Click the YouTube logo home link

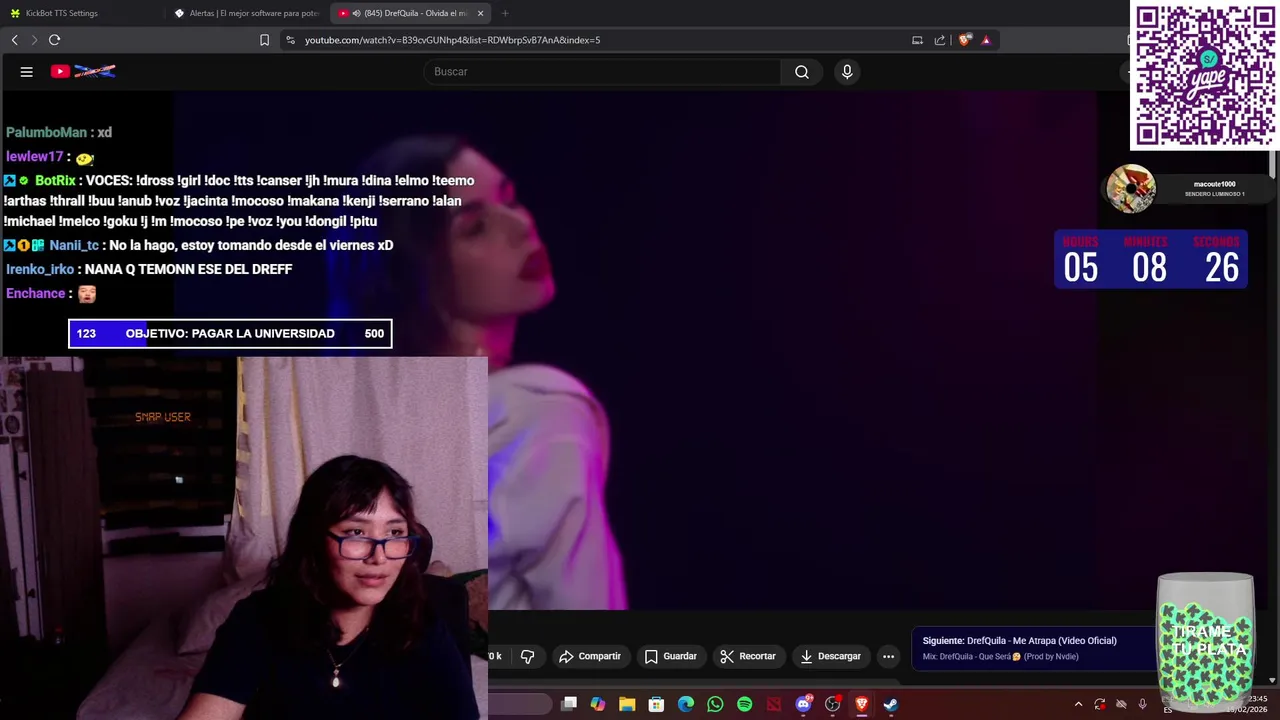click(83, 71)
